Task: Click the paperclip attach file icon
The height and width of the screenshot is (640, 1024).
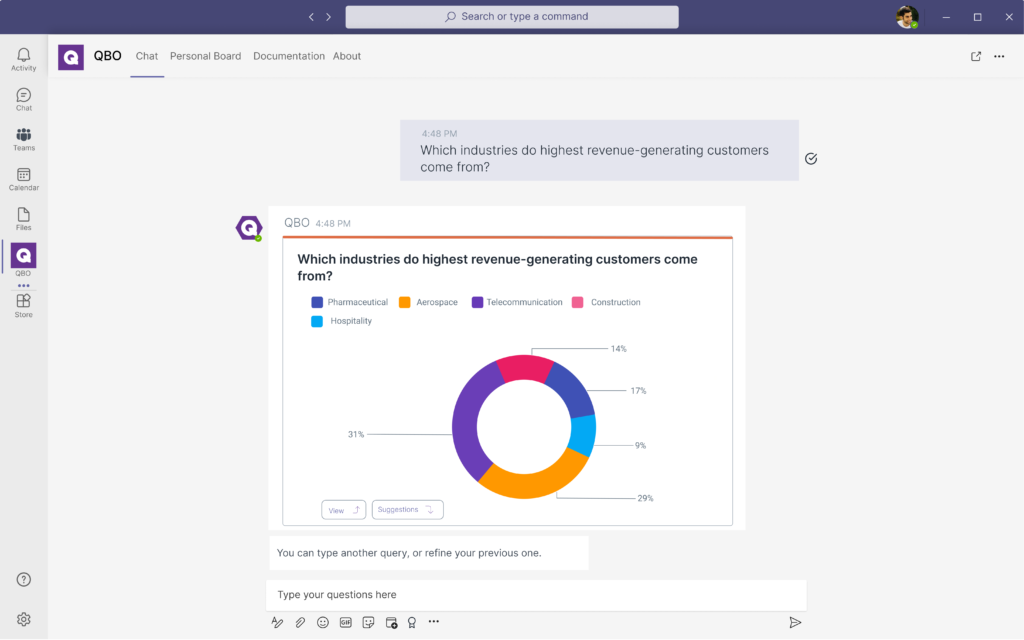Action: tap(300, 622)
